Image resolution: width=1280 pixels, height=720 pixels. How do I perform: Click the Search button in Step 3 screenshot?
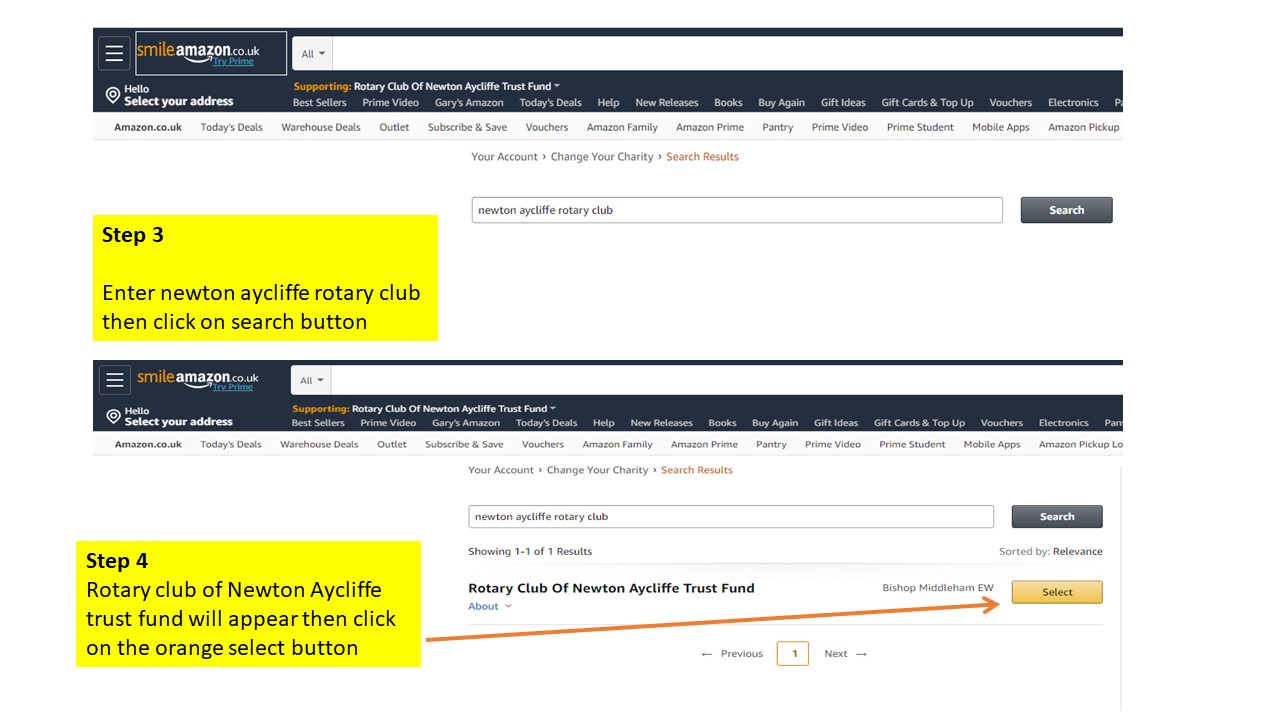point(1066,210)
